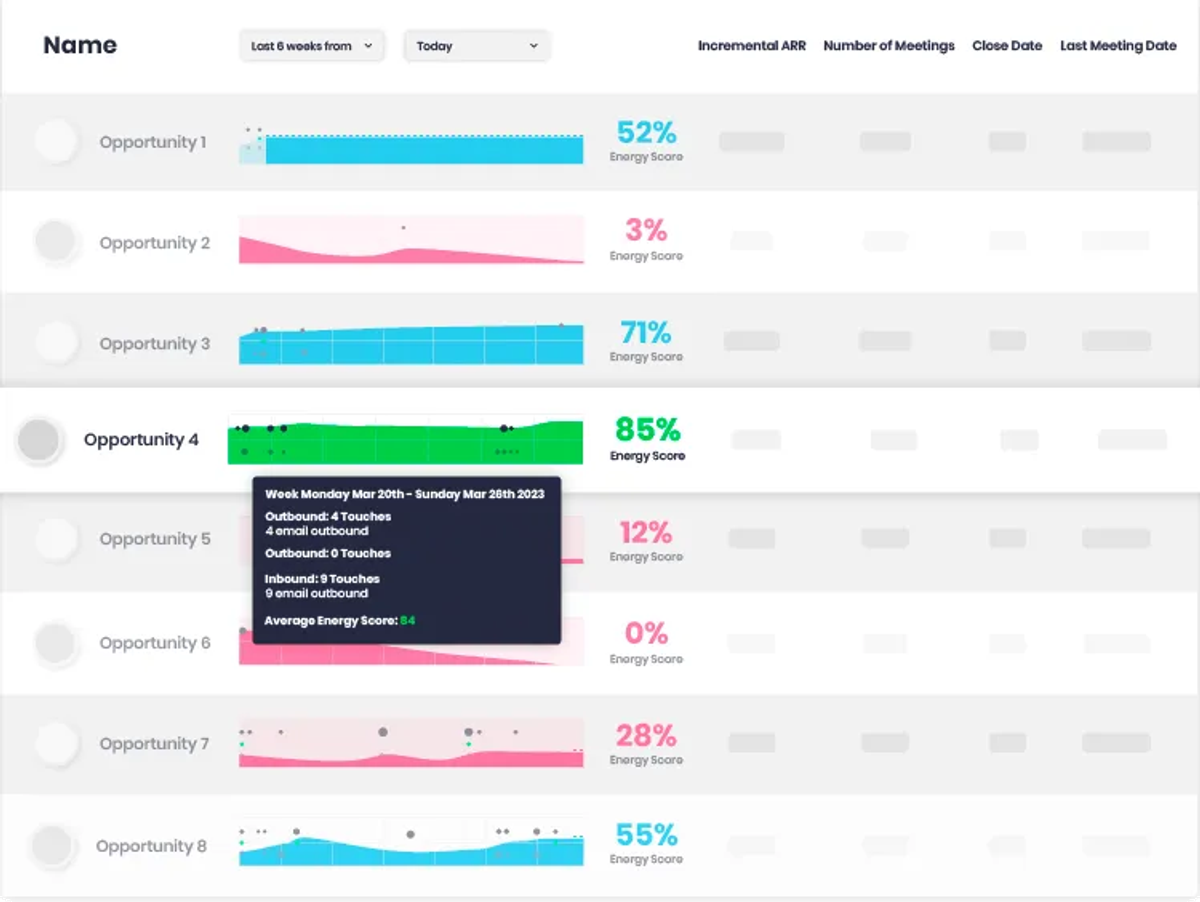Click Opportunity 2 pink energy chart
The image size is (1200, 902).
[411, 240]
